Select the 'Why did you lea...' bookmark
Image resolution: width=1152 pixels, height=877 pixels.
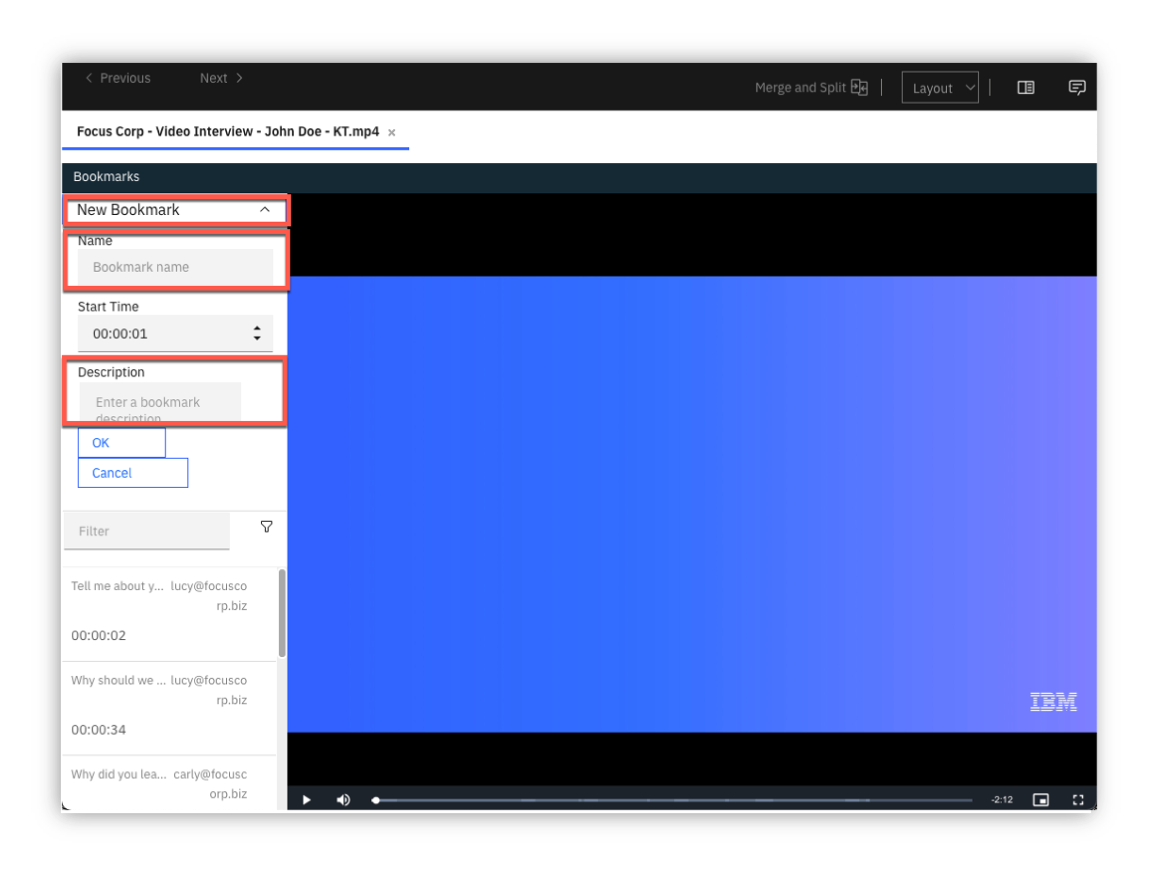point(169,784)
